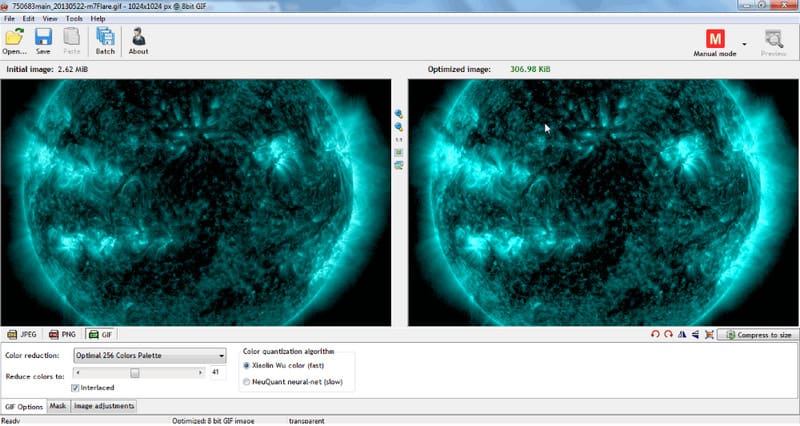Switch to the PNG format tab
This screenshot has width=800, height=426.
62,334
